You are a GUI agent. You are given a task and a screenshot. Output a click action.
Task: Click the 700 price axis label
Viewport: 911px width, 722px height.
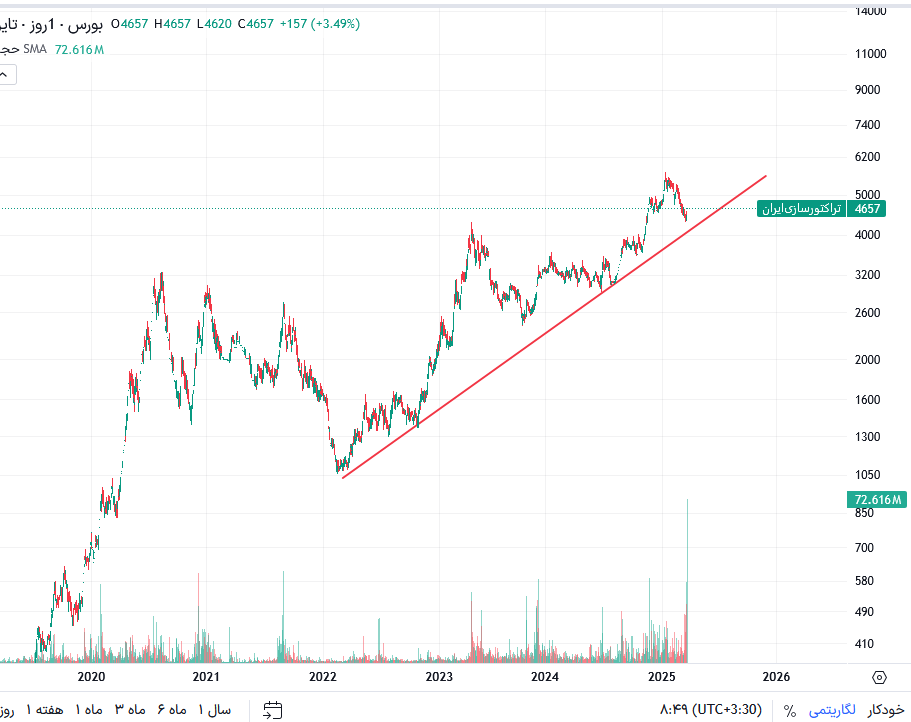click(x=864, y=548)
